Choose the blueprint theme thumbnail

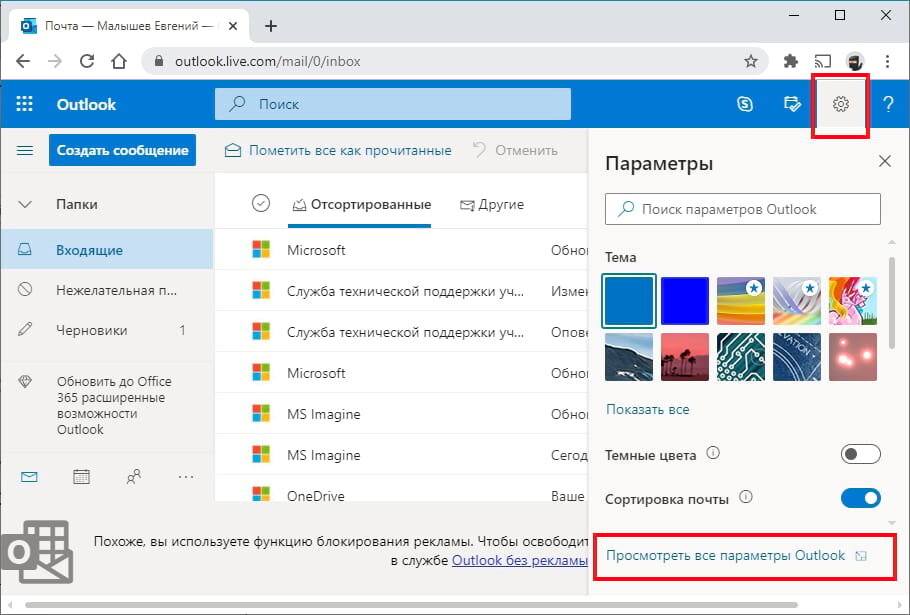797,357
